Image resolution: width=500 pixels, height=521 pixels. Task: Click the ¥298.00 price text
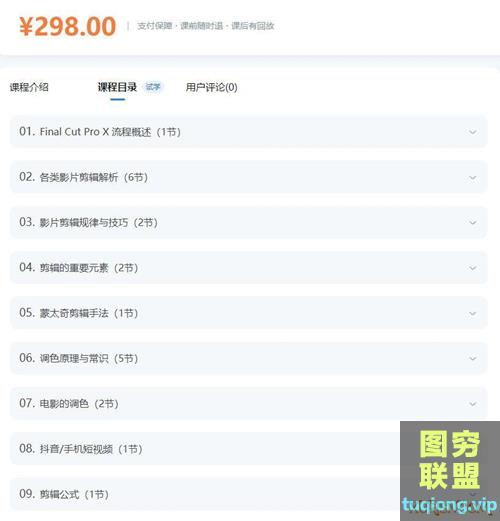pos(68,26)
